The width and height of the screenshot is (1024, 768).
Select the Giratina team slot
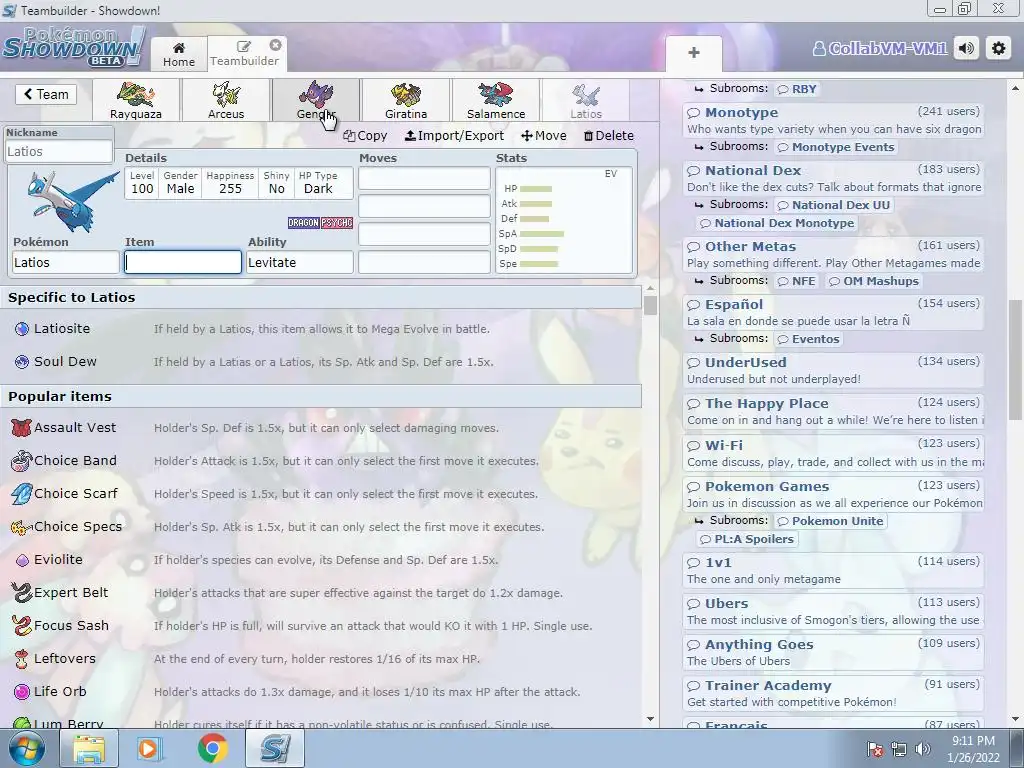pos(406,100)
